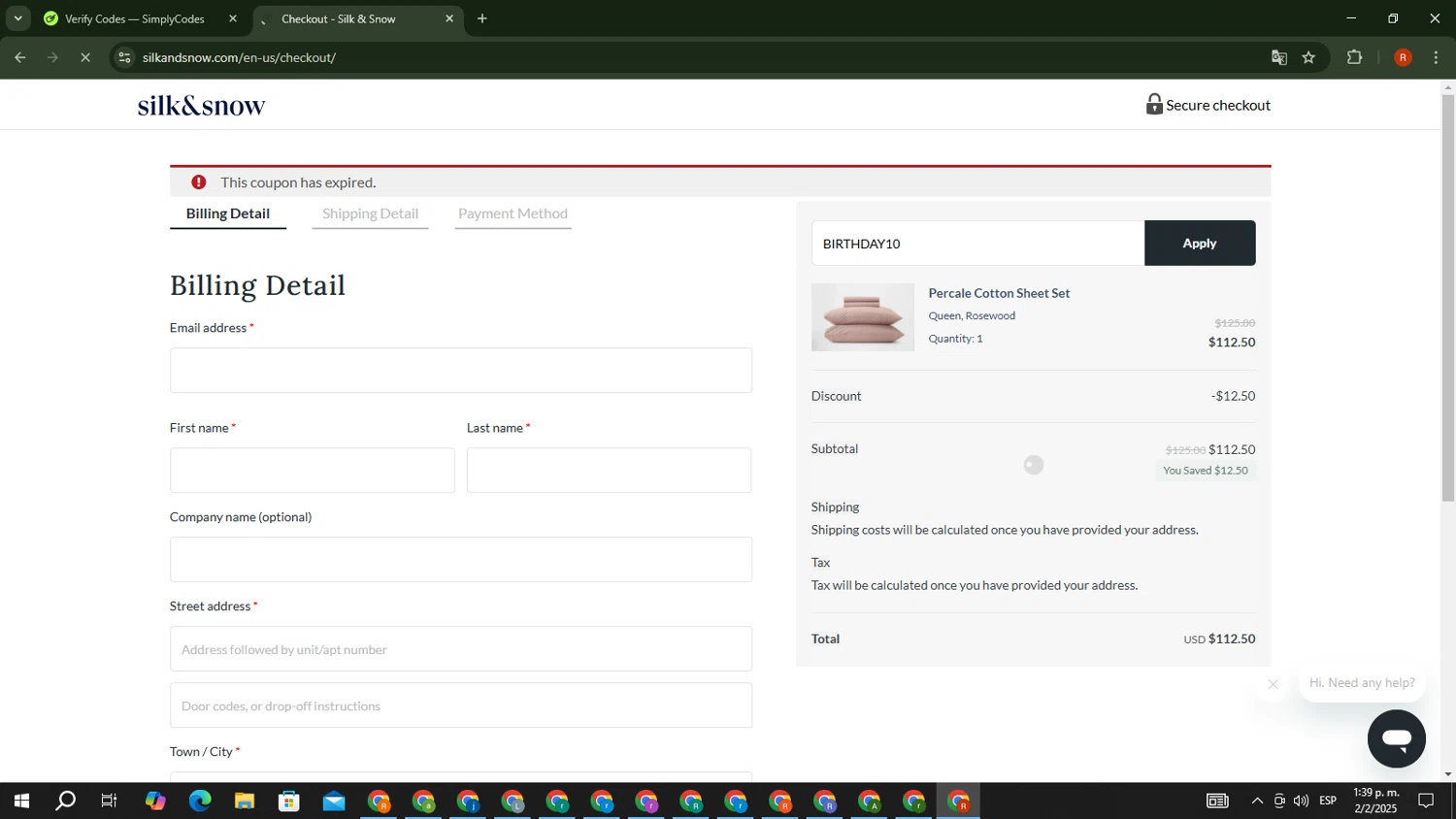Switch to Verify Codes SimplyCodes tab
The image size is (1456, 819).
[x=135, y=18]
